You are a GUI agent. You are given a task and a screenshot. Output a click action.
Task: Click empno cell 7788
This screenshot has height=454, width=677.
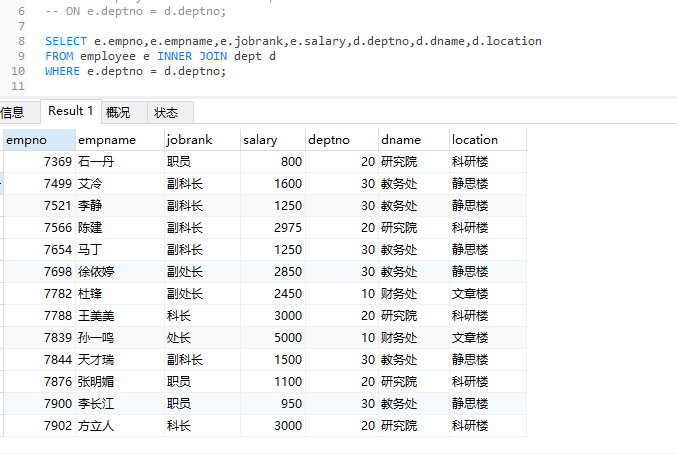point(40,316)
